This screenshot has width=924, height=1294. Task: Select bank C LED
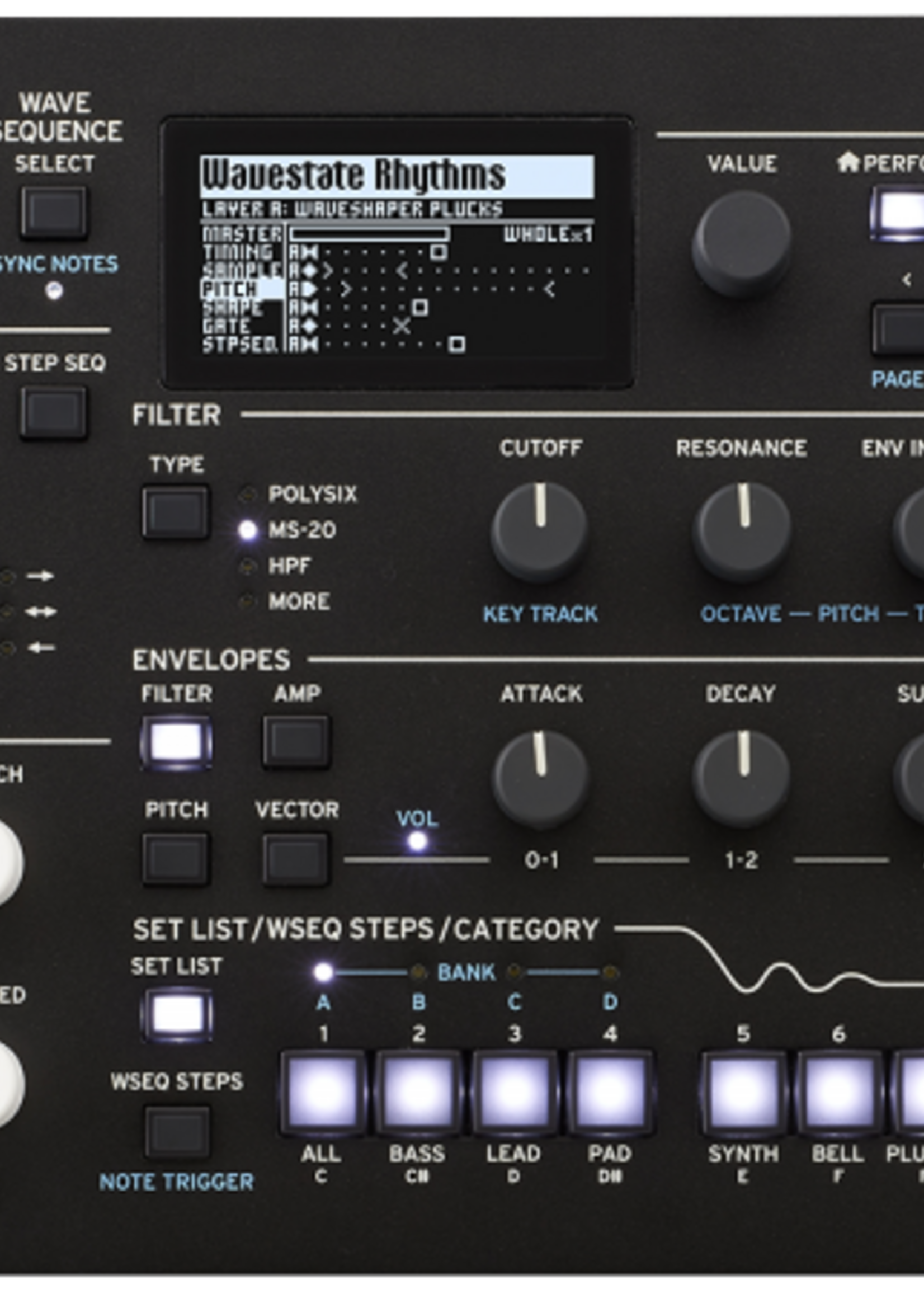click(514, 971)
